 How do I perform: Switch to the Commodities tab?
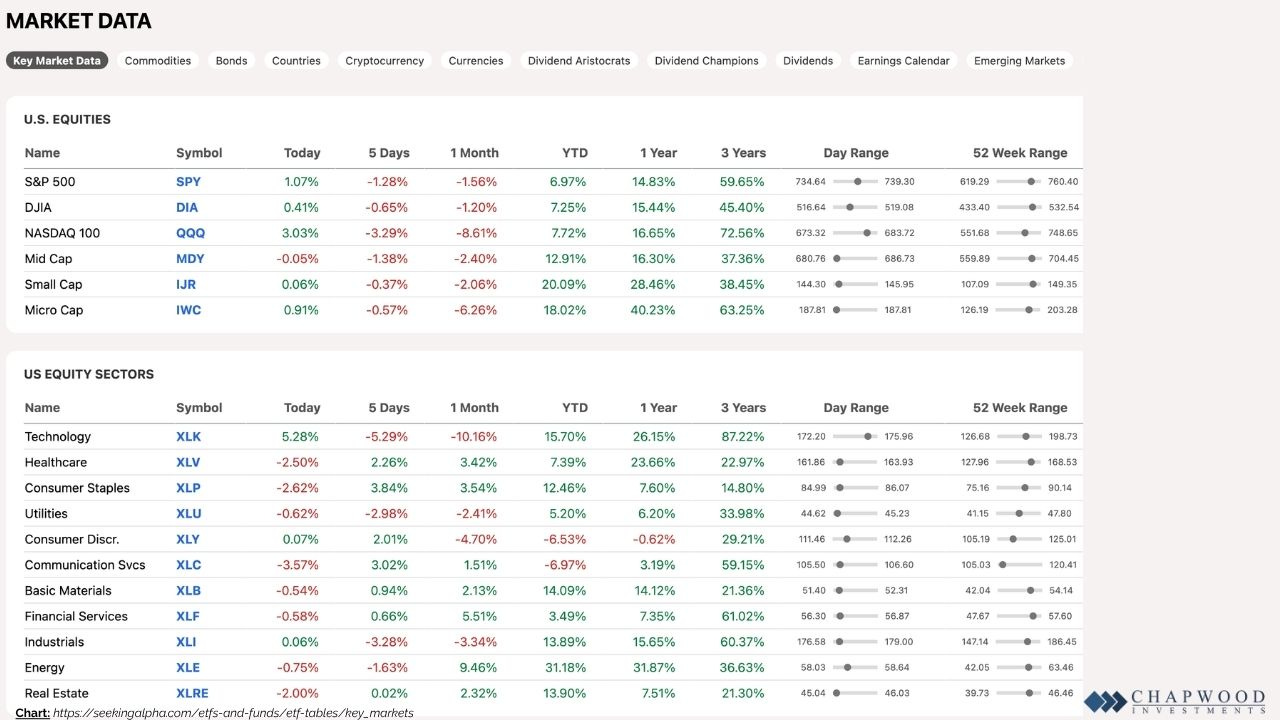[158, 61]
